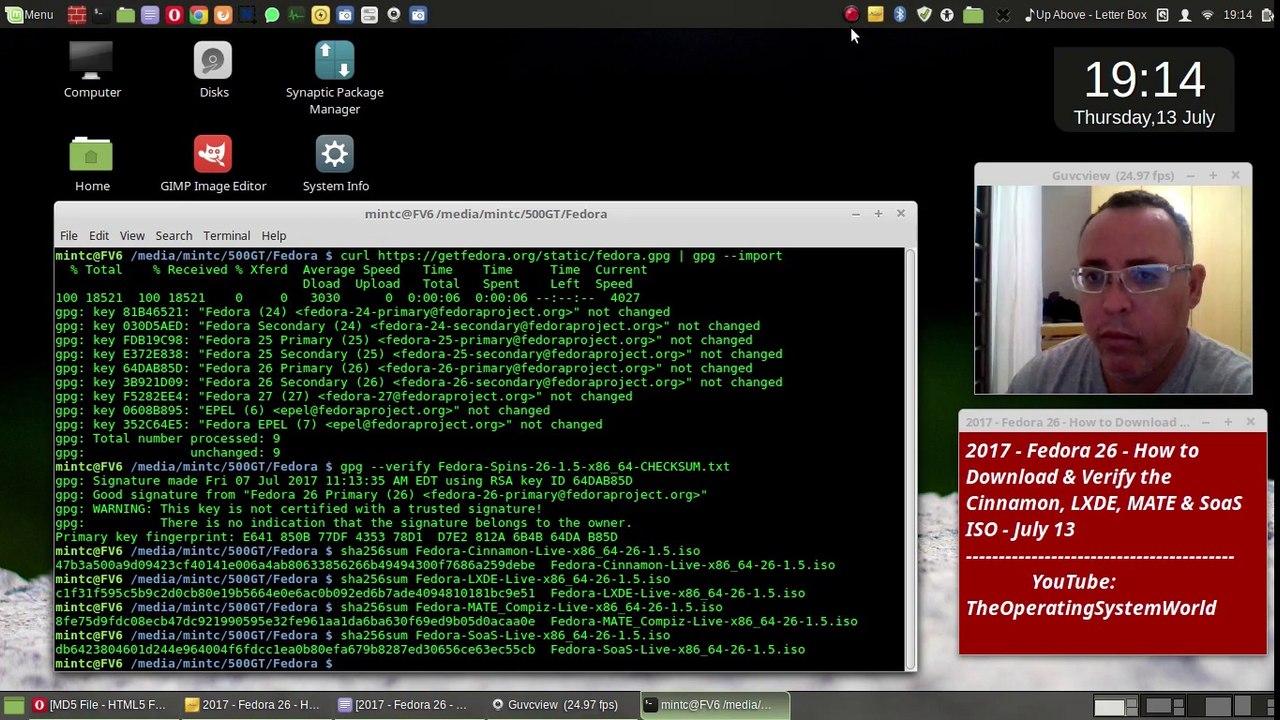
Task: Open green folder tray icon
Action: pyautogui.click(x=973, y=14)
